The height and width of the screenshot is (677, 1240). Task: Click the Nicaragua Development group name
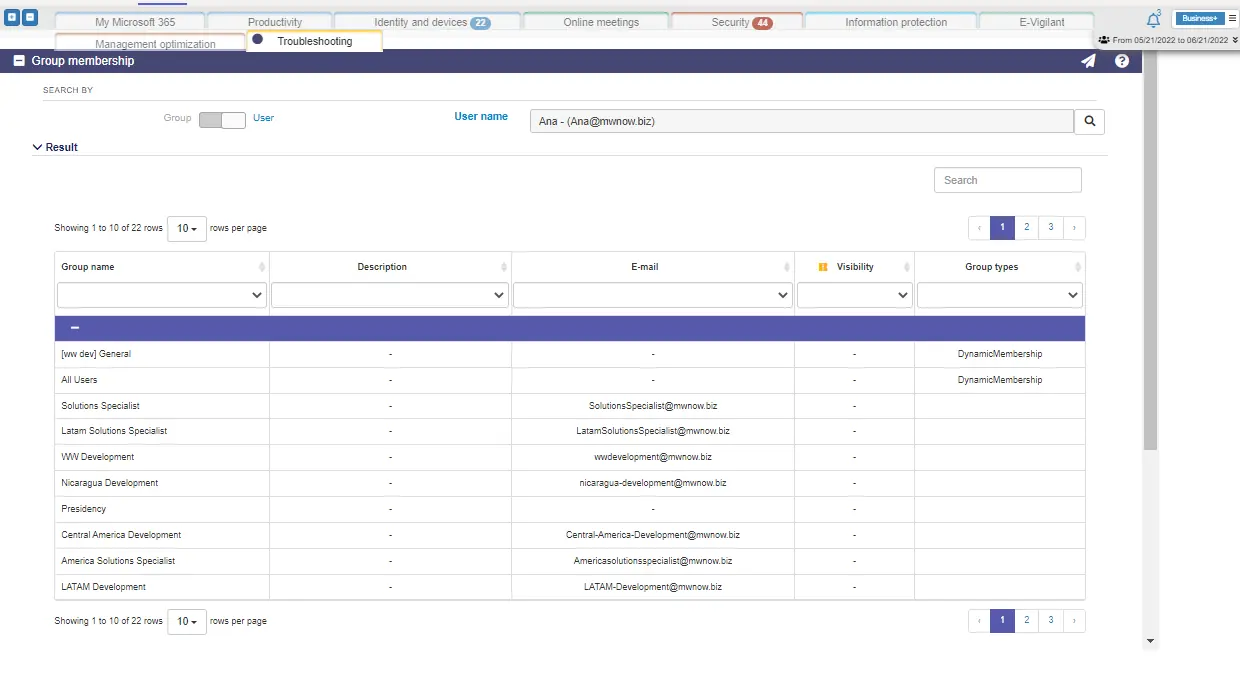click(x=110, y=483)
